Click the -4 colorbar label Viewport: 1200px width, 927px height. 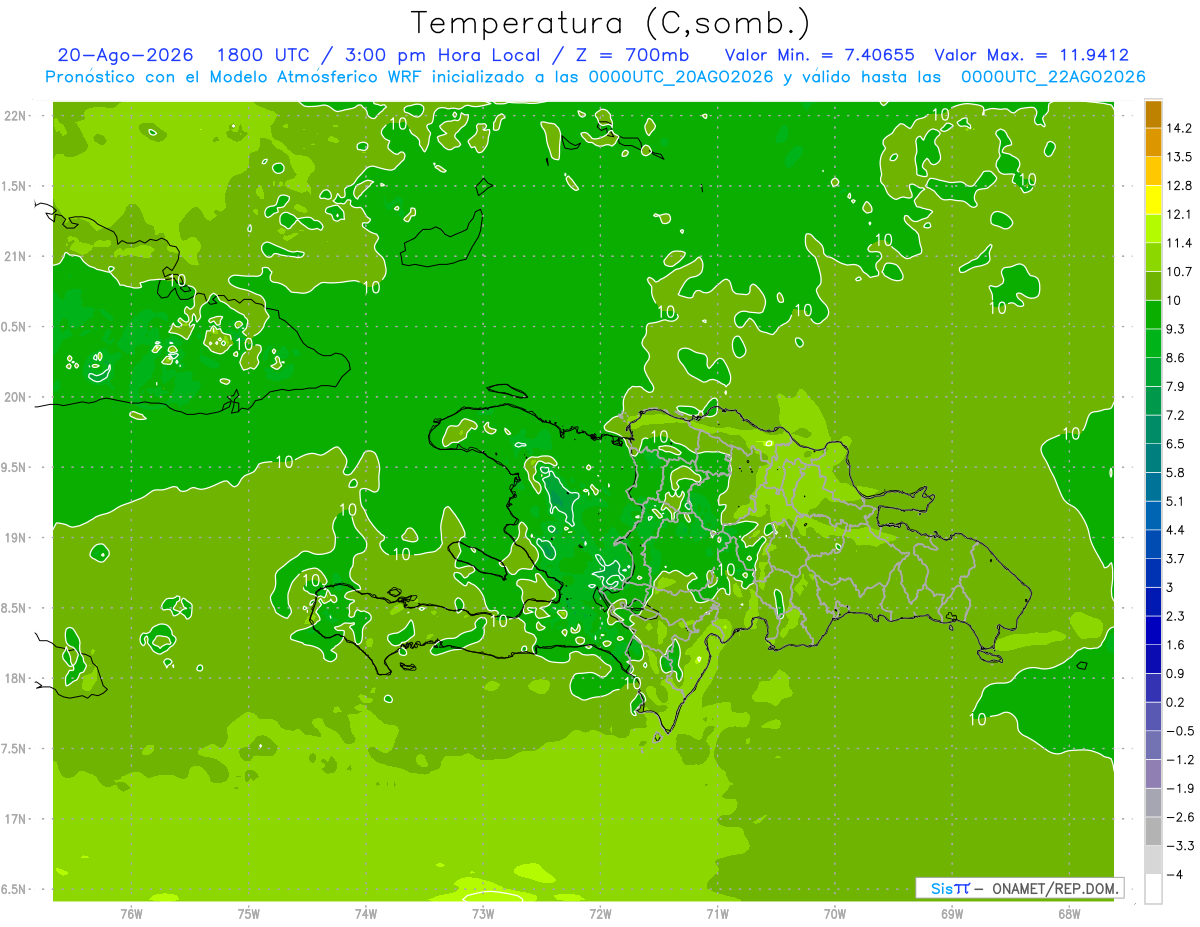tap(1175, 875)
